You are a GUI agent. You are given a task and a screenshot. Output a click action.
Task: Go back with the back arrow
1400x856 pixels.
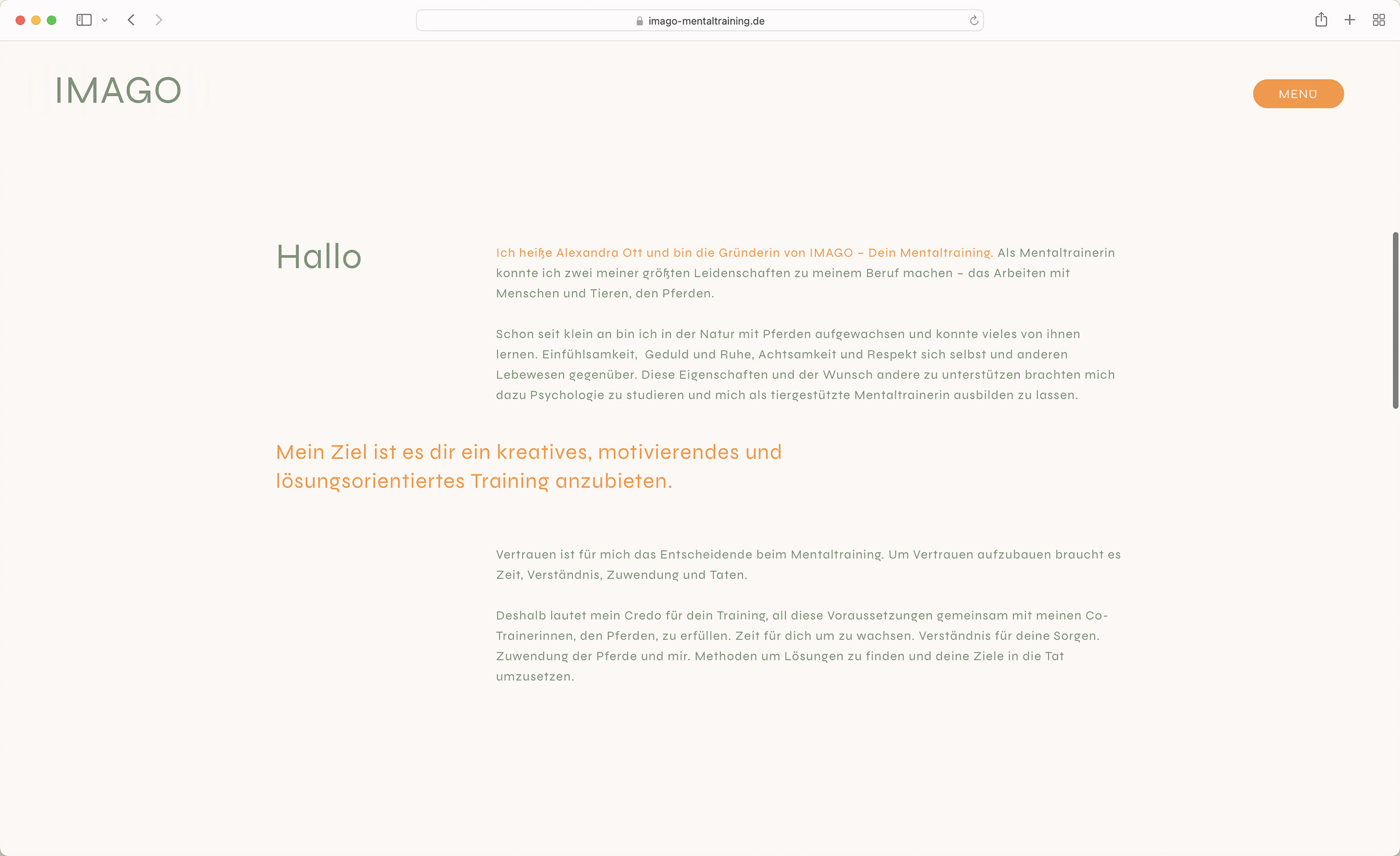point(131,21)
